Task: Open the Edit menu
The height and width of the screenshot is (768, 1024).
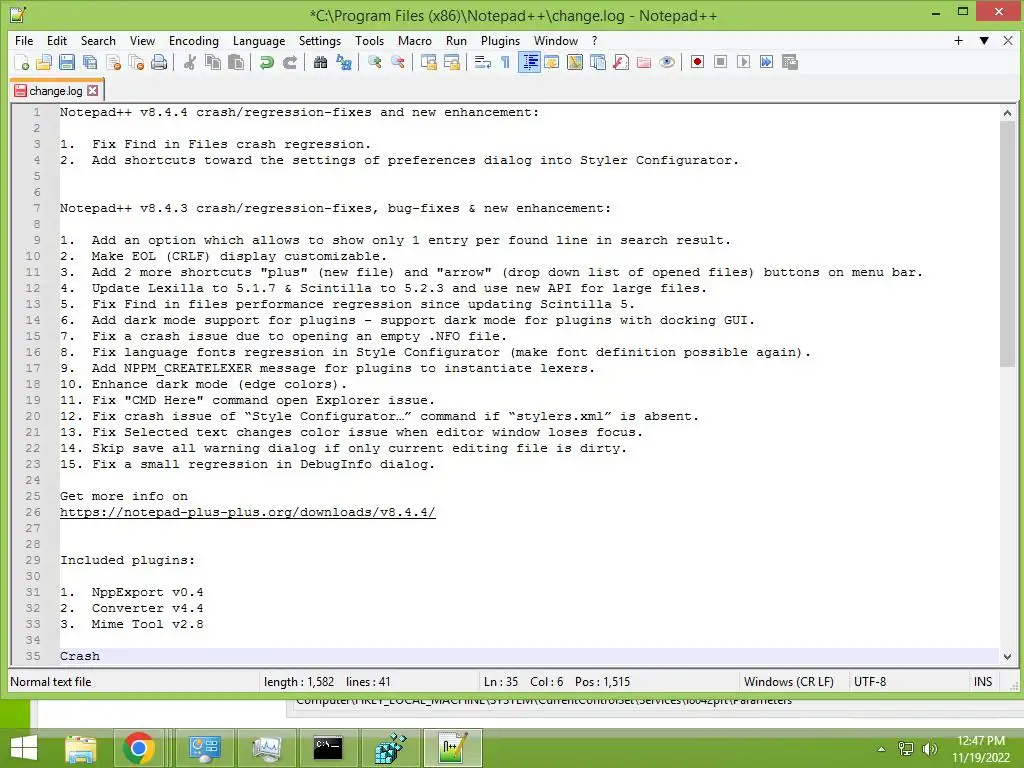Action: click(x=57, y=40)
